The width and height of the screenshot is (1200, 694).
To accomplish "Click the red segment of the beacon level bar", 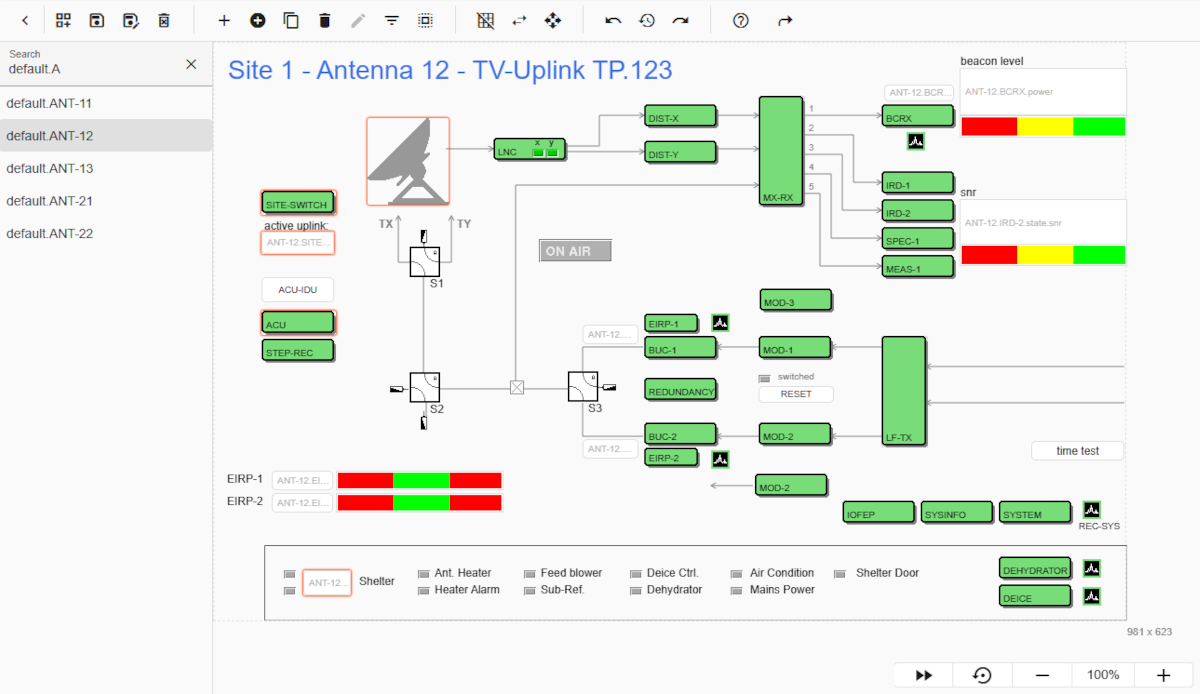I will pyautogui.click(x=988, y=126).
